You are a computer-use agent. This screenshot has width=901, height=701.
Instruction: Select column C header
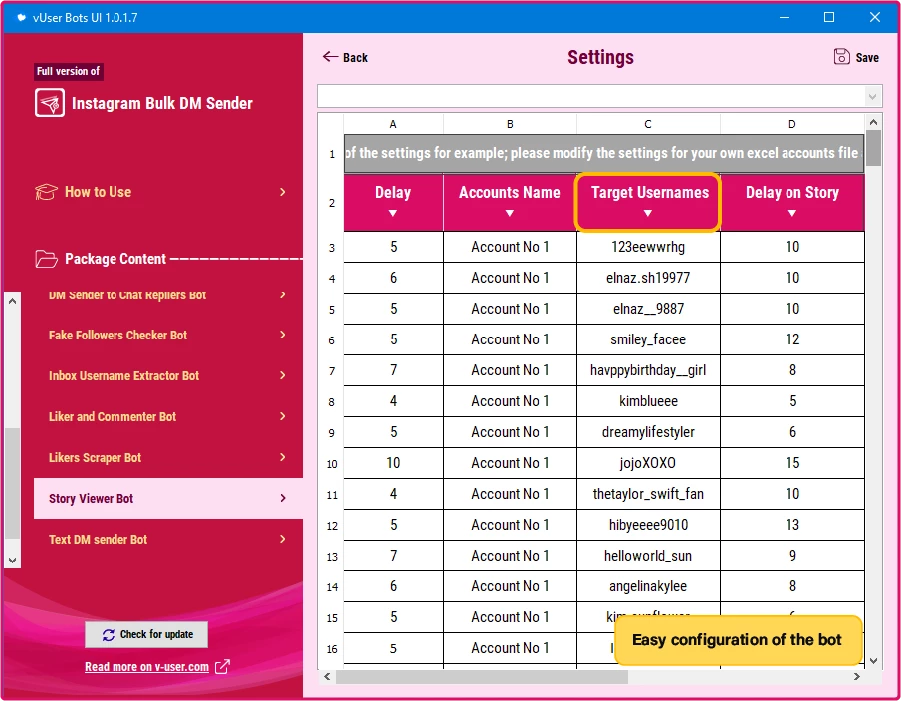pyautogui.click(x=648, y=124)
